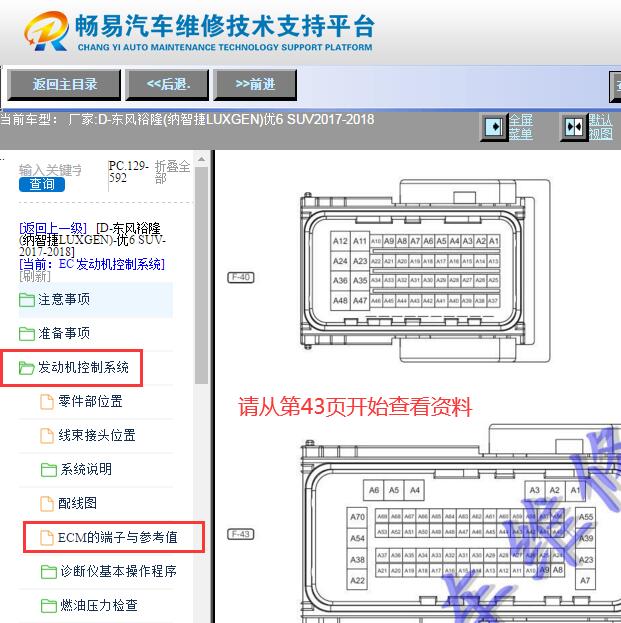Click the page icon beside 配线图
Image resolution: width=621 pixels, height=623 pixels.
[47, 504]
